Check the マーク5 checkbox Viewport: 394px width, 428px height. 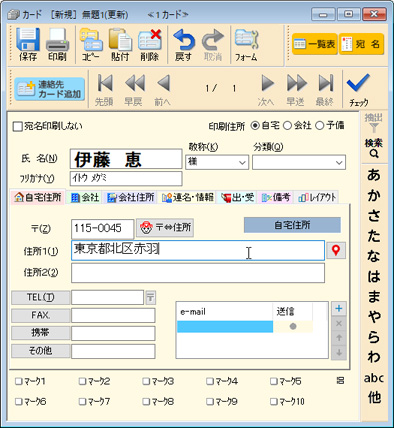click(273, 381)
